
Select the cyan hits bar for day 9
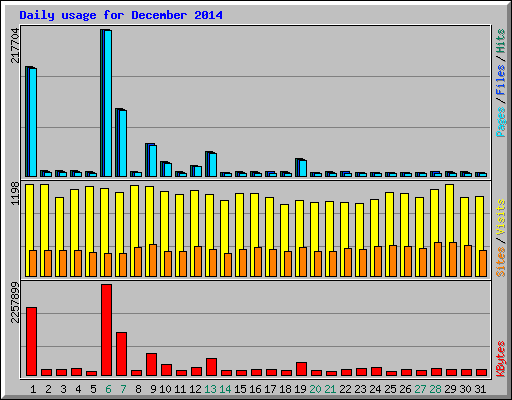(153, 161)
